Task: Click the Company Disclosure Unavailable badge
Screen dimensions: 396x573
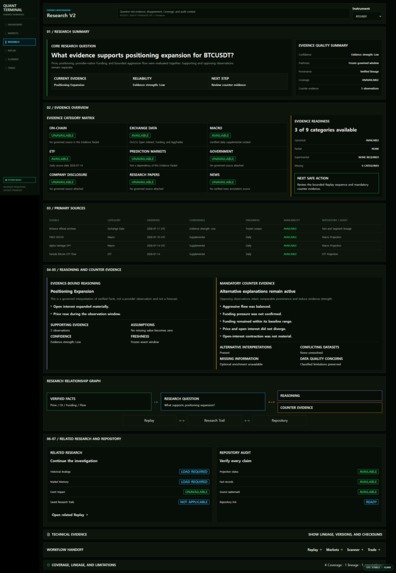Action: (62, 182)
